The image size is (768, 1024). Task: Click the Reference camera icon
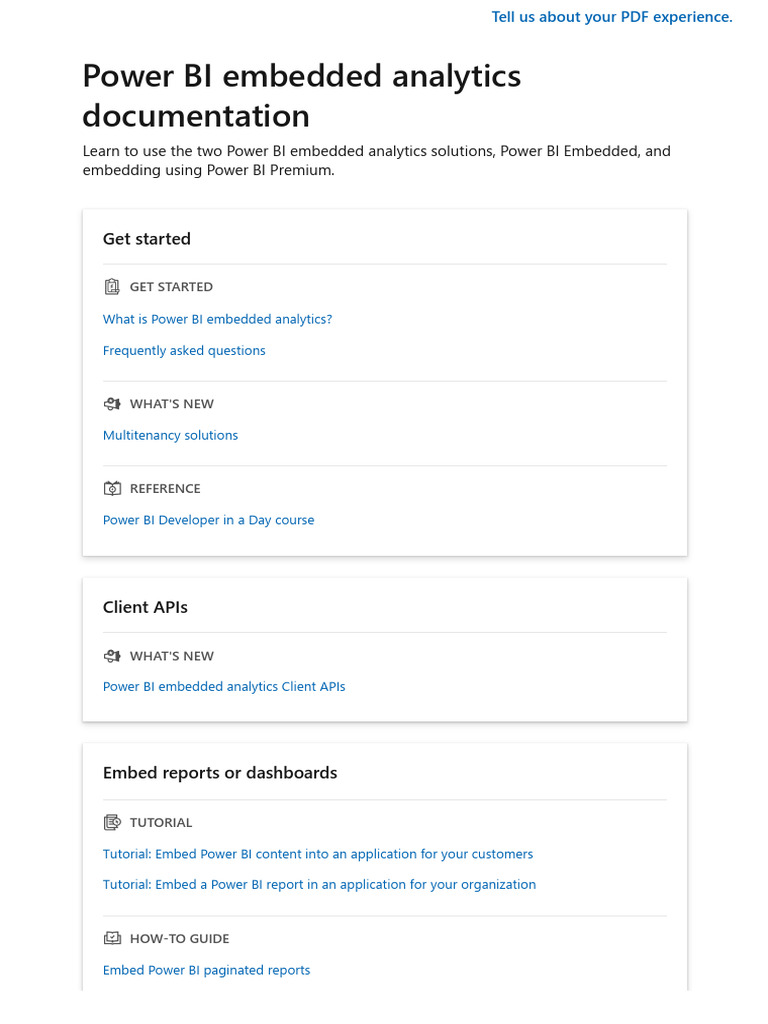click(x=112, y=489)
